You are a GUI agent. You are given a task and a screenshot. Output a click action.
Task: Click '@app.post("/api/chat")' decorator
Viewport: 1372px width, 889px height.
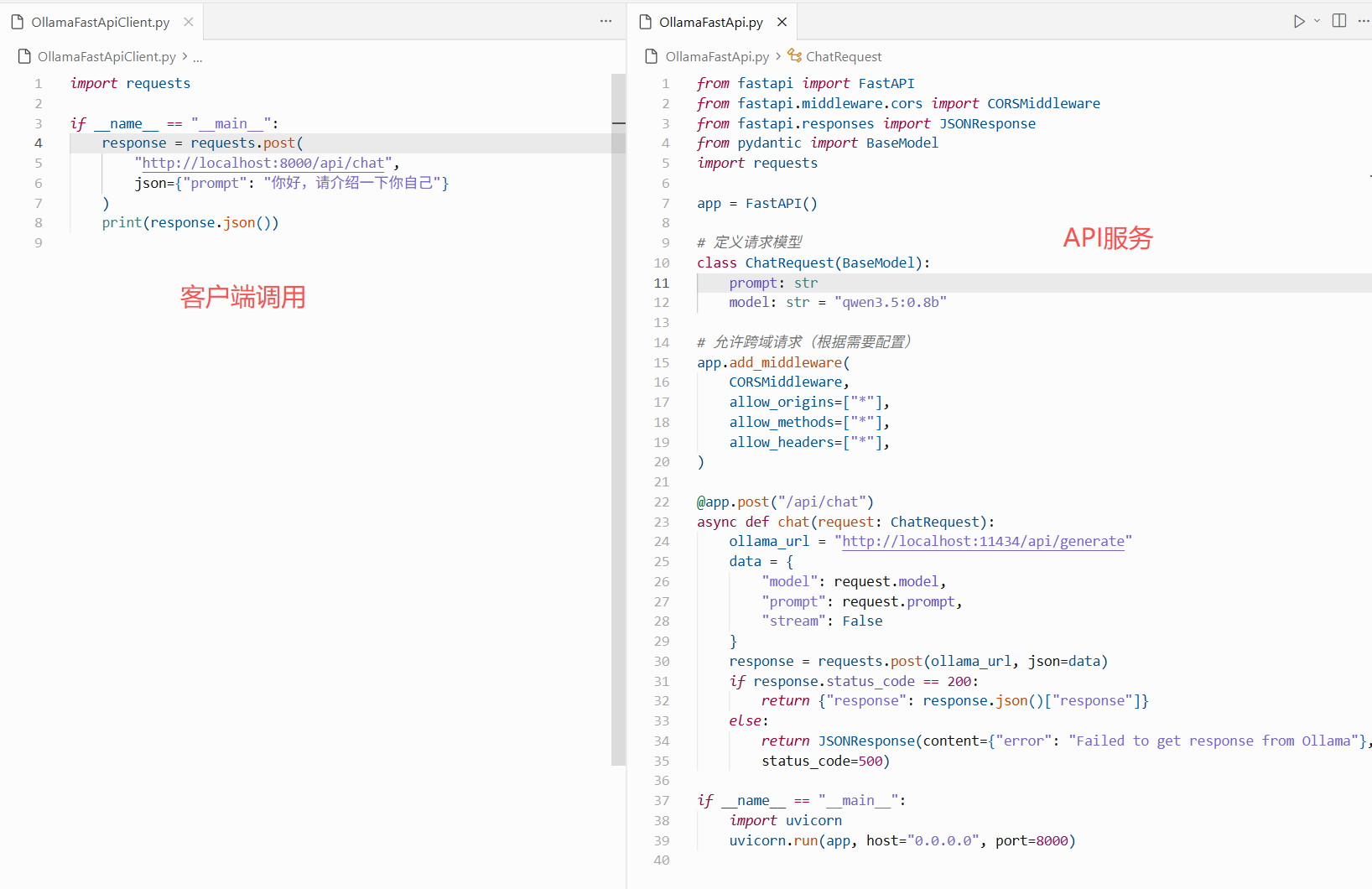tap(785, 502)
